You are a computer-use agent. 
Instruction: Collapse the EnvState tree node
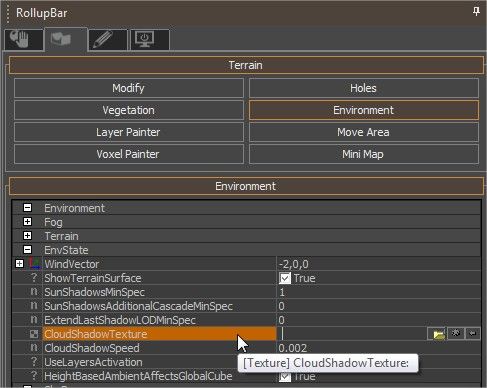28,250
